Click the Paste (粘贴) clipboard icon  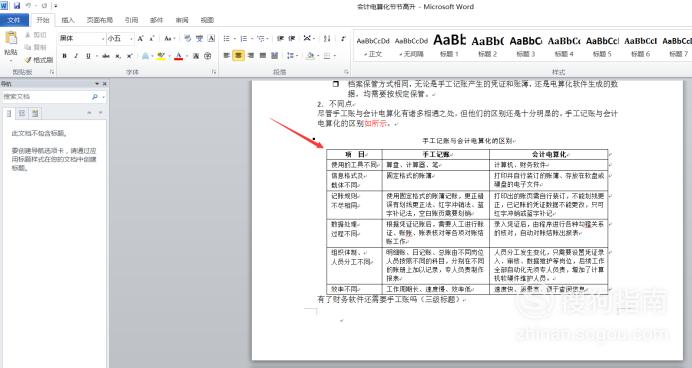11,39
